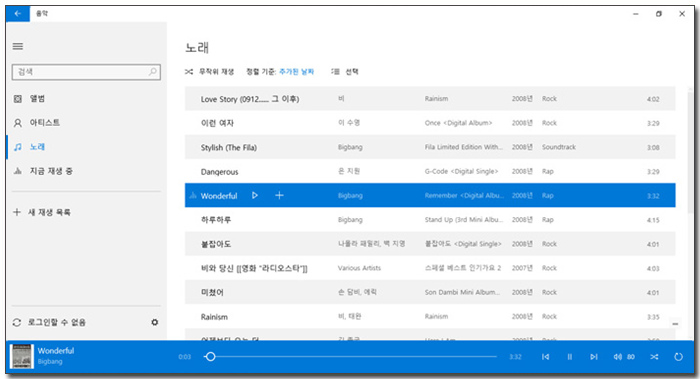
Task: Select the 이런 여자 song row
Action: (430, 123)
